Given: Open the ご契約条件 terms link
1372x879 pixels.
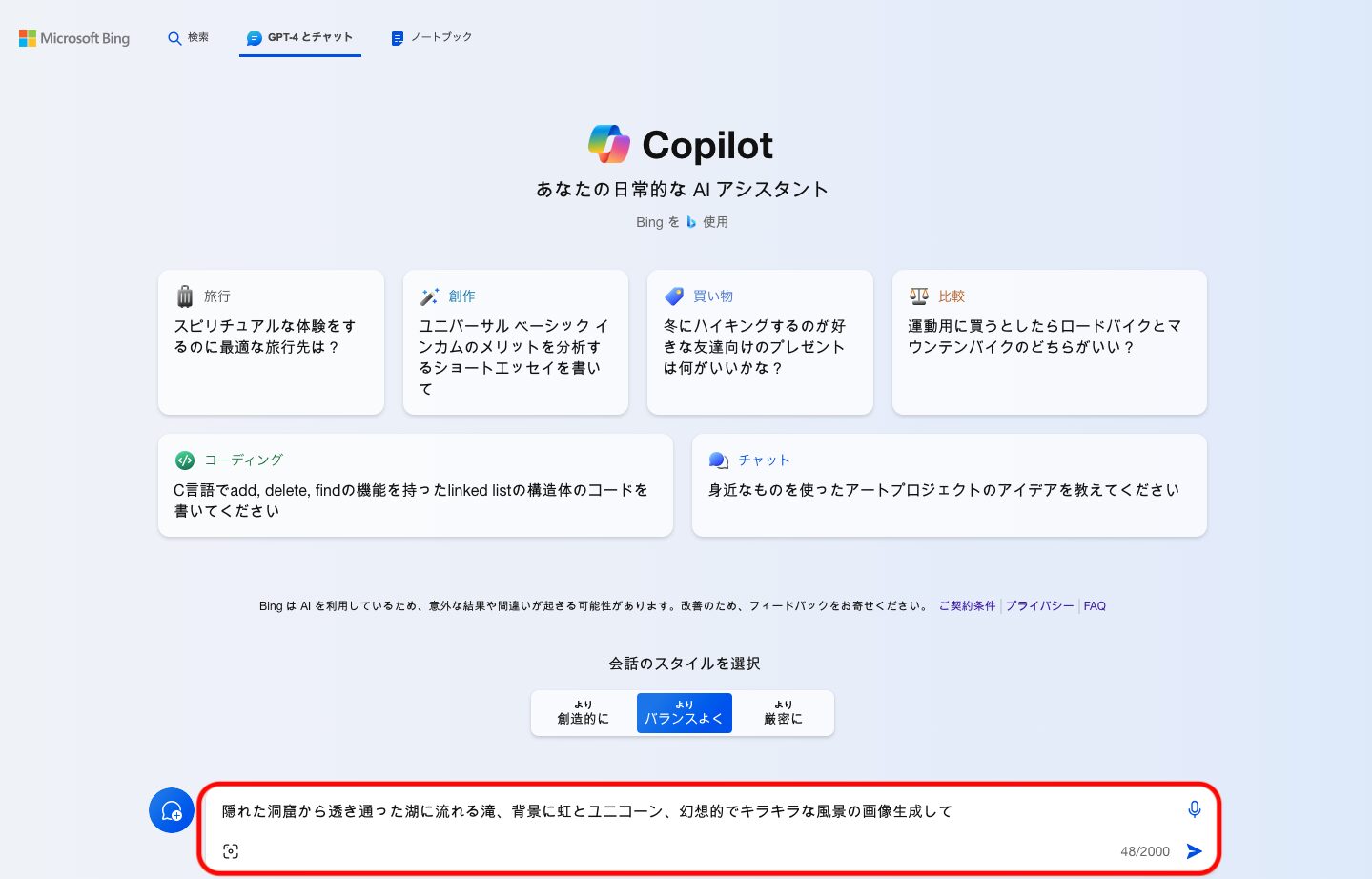Looking at the screenshot, I should click(967, 606).
